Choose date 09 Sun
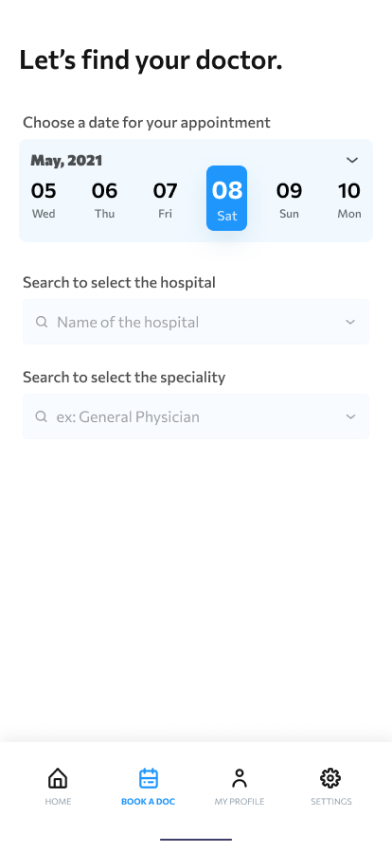392x848 pixels. [289, 199]
